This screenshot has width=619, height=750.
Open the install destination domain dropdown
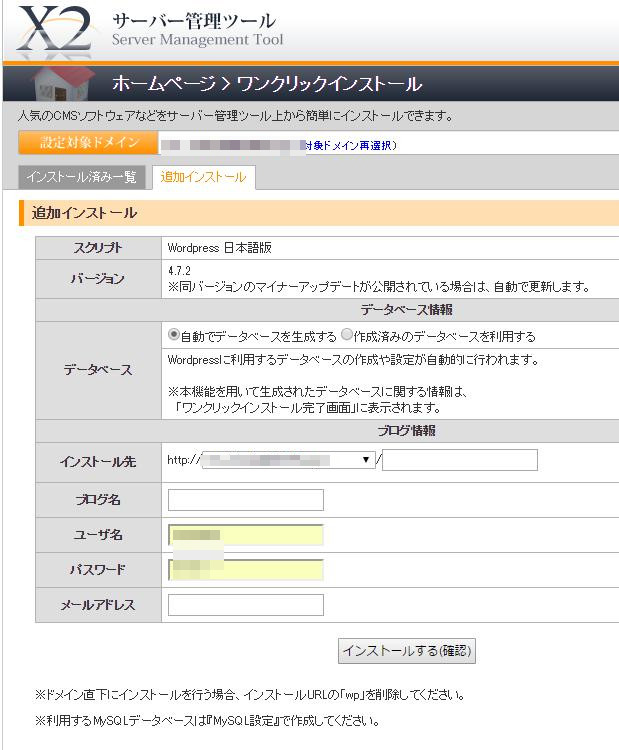(288, 460)
